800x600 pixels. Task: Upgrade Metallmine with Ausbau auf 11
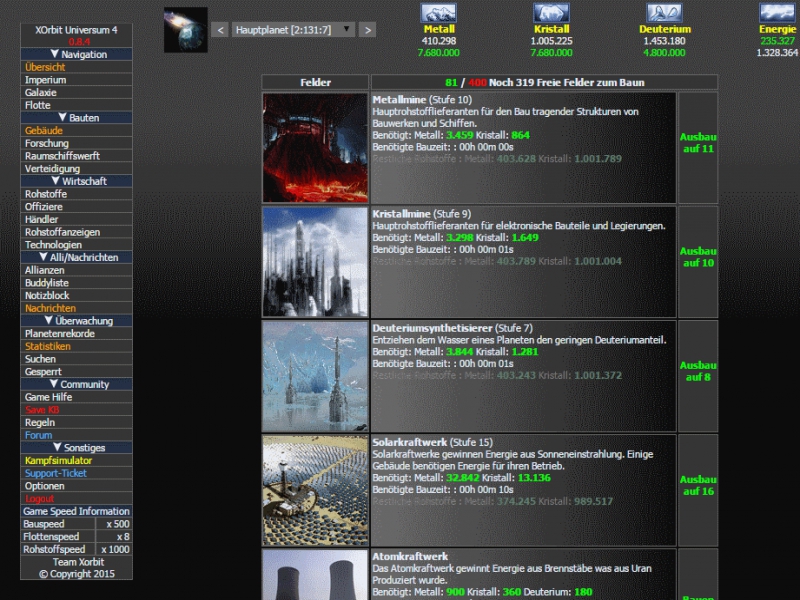pos(698,142)
